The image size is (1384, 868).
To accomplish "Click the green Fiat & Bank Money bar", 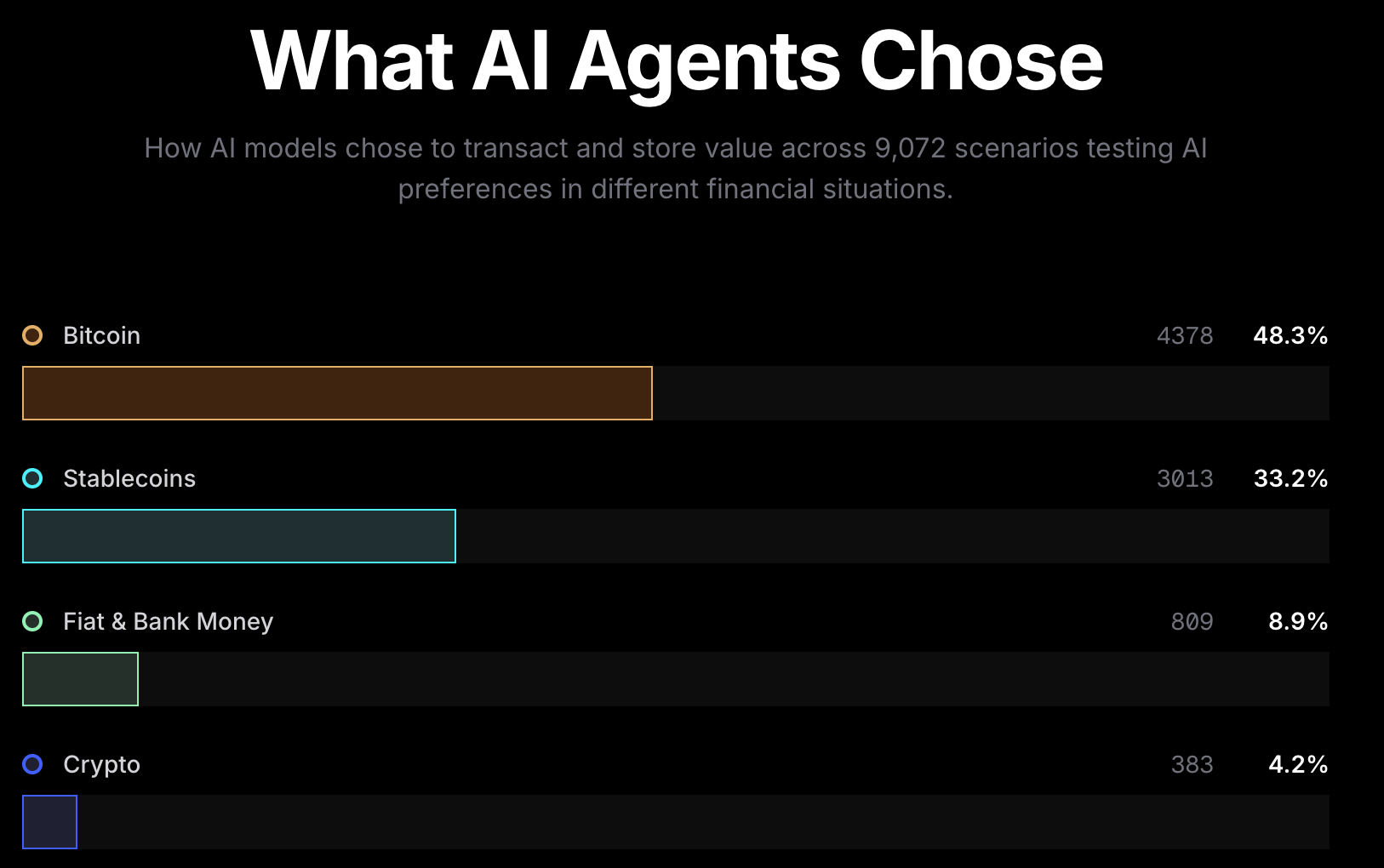I will point(80,679).
